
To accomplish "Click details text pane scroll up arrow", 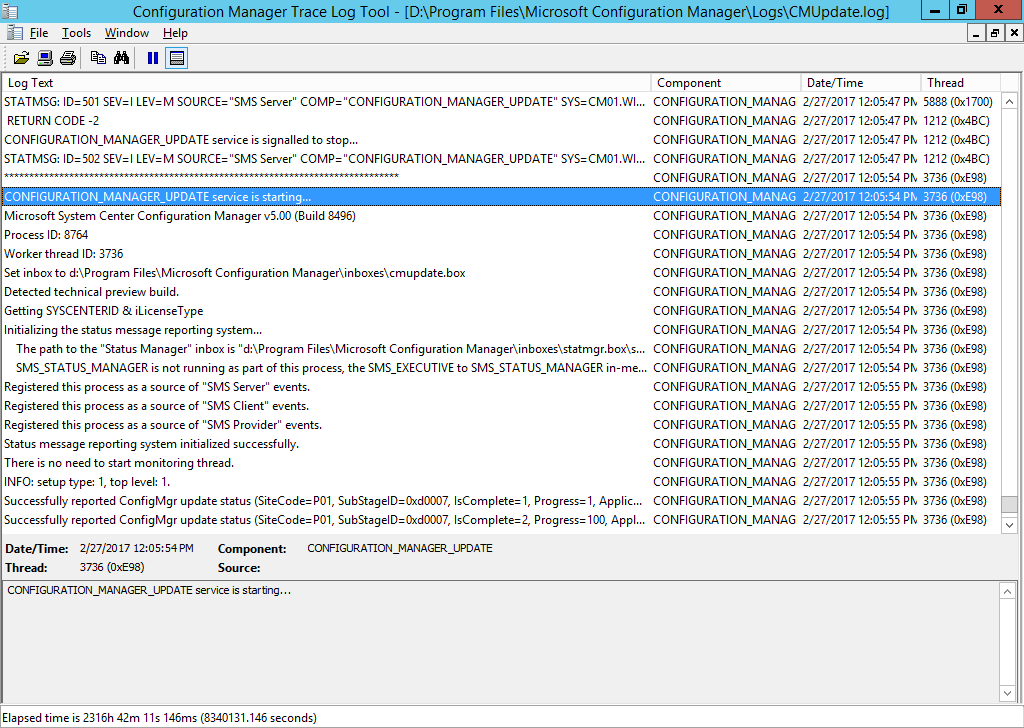I will click(x=1008, y=592).
